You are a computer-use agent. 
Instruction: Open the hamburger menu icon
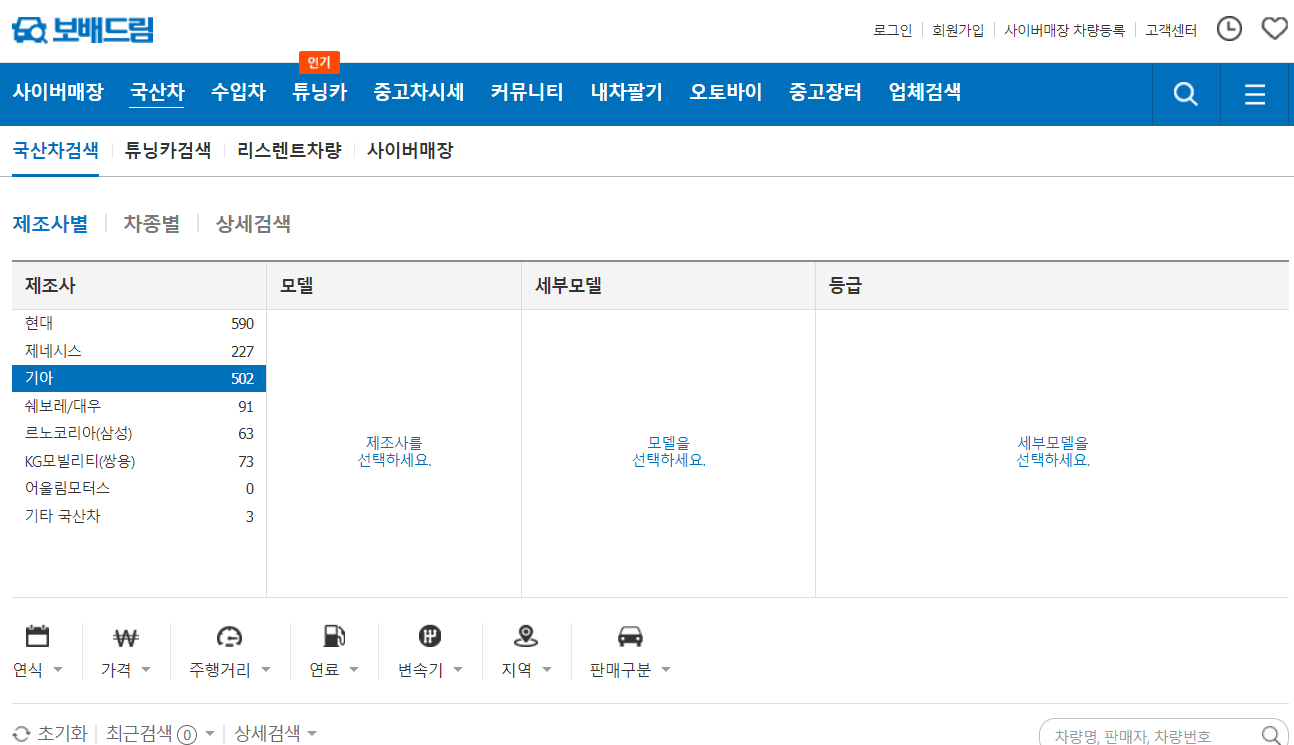pyautogui.click(x=1256, y=94)
